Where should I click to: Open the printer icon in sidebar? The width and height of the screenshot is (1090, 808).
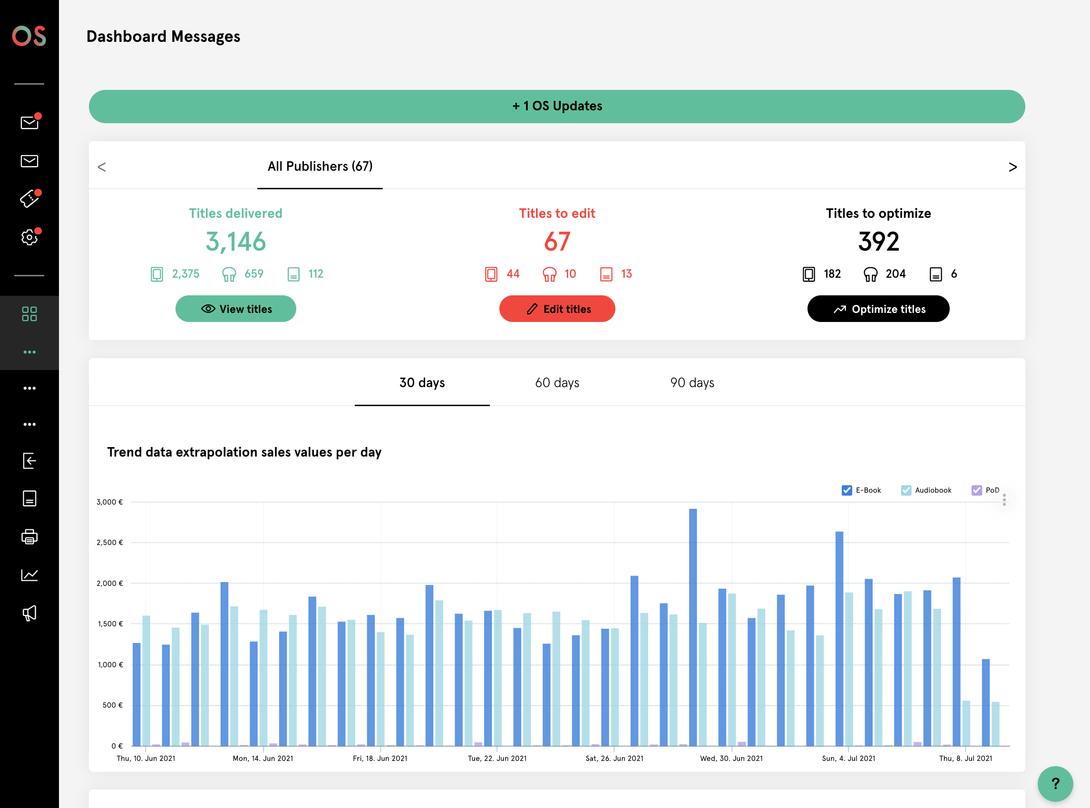29,537
